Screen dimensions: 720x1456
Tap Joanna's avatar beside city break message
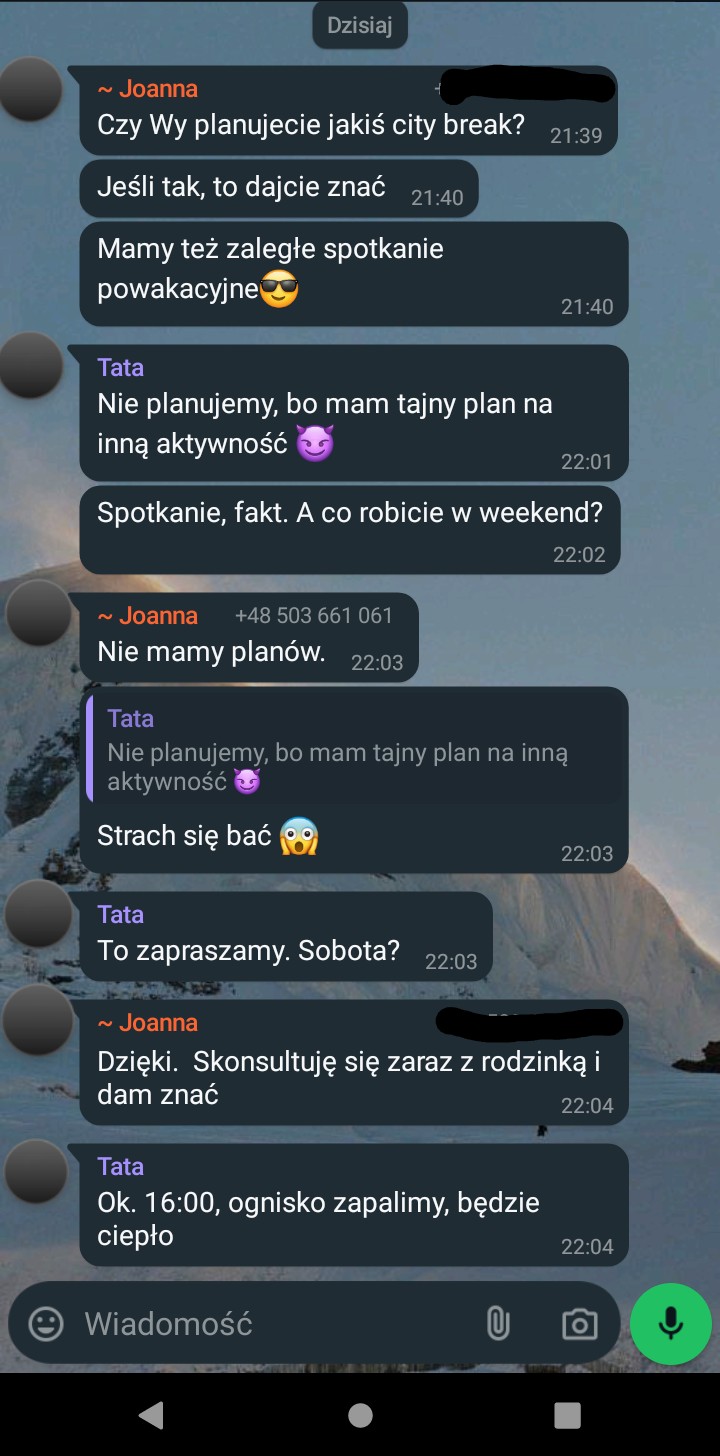[30, 90]
